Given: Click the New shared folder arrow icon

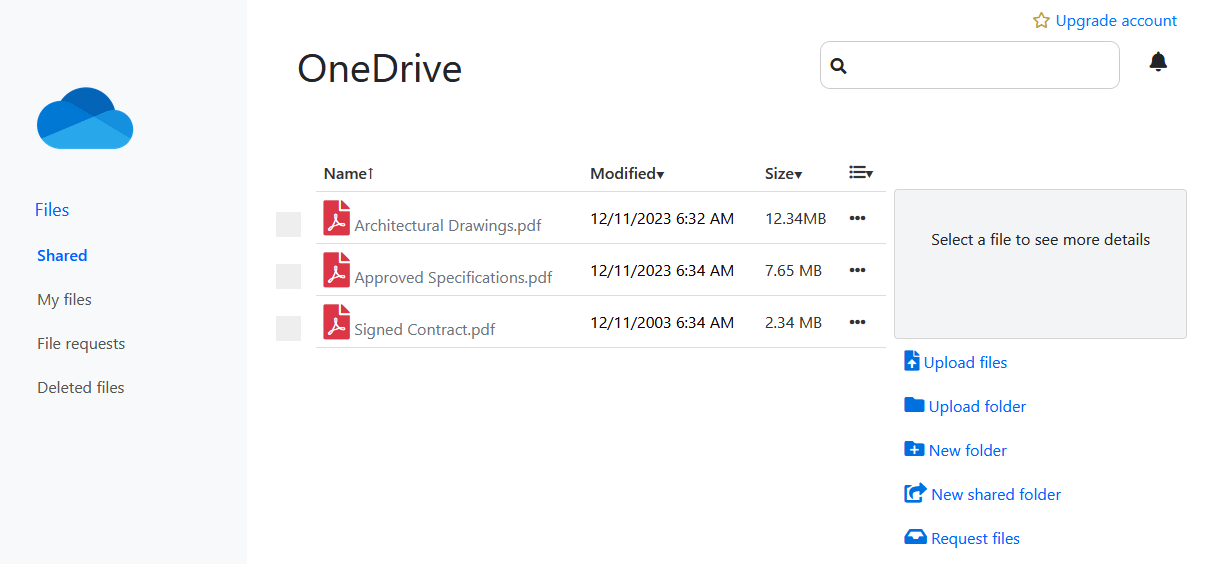Looking at the screenshot, I should click(915, 493).
